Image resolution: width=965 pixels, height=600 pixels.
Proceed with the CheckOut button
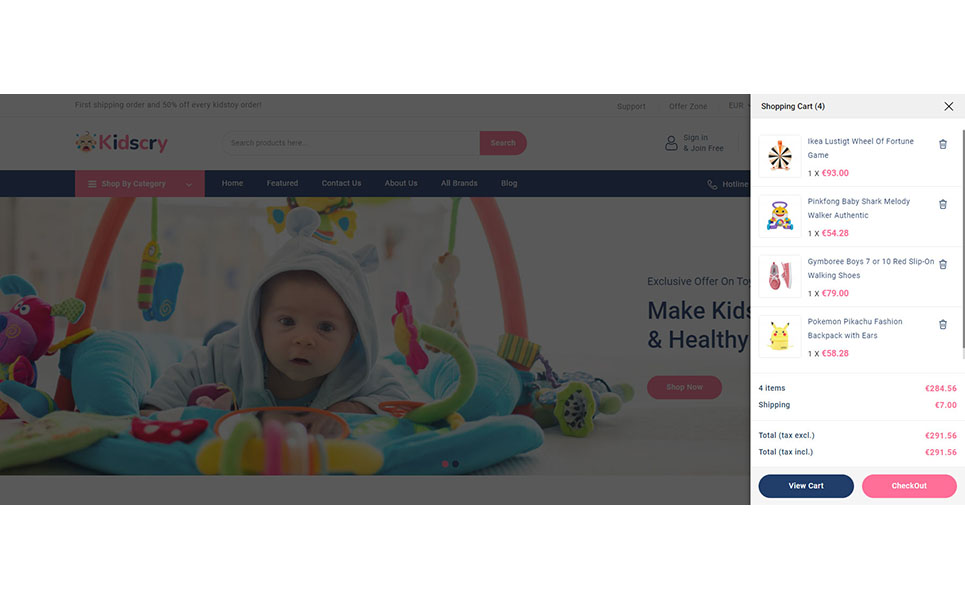point(909,486)
